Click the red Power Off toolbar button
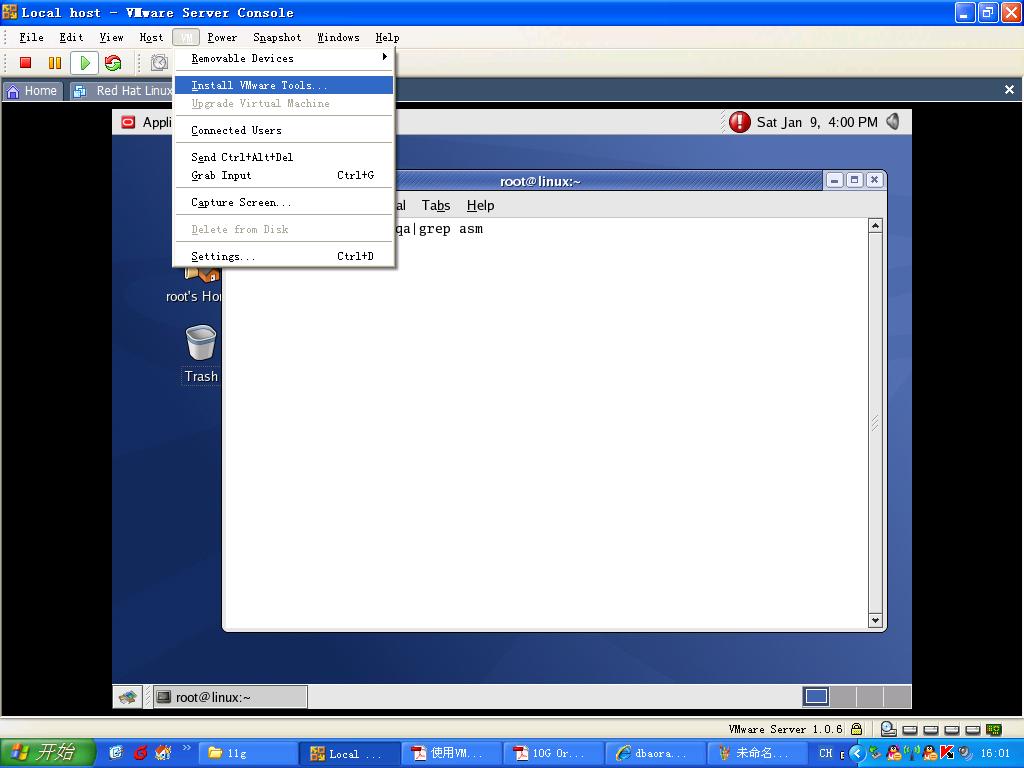This screenshot has width=1024, height=768. click(x=25, y=63)
